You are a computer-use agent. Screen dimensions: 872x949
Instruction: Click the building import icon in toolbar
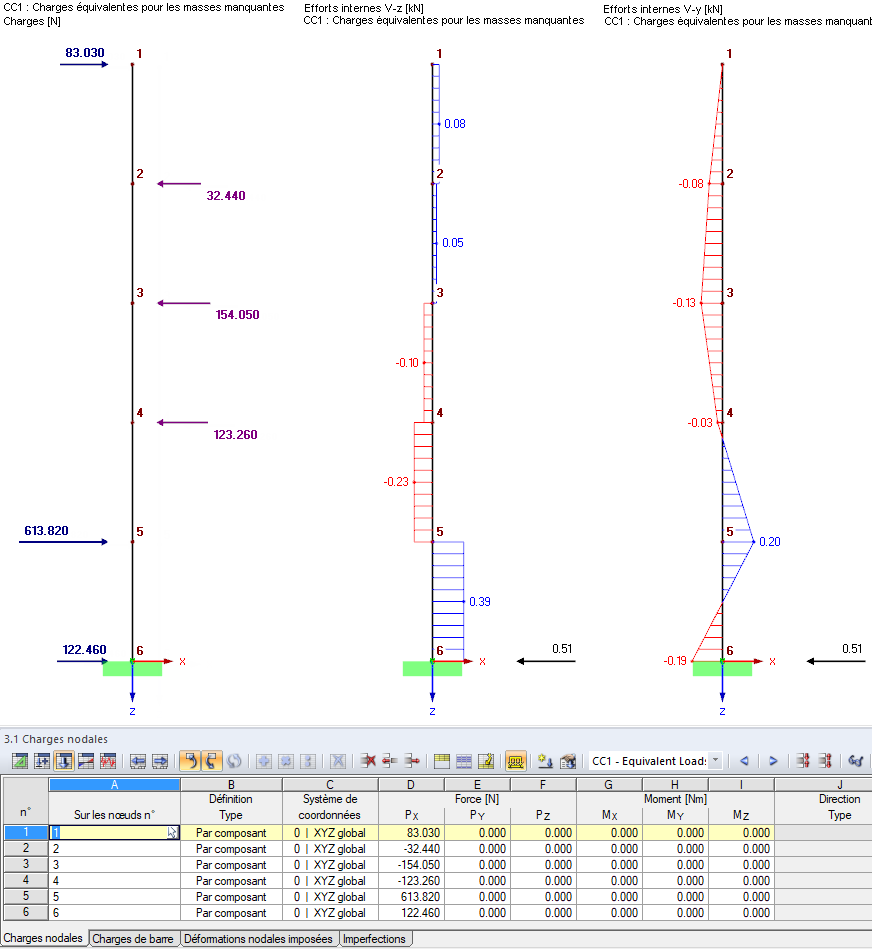[568, 761]
